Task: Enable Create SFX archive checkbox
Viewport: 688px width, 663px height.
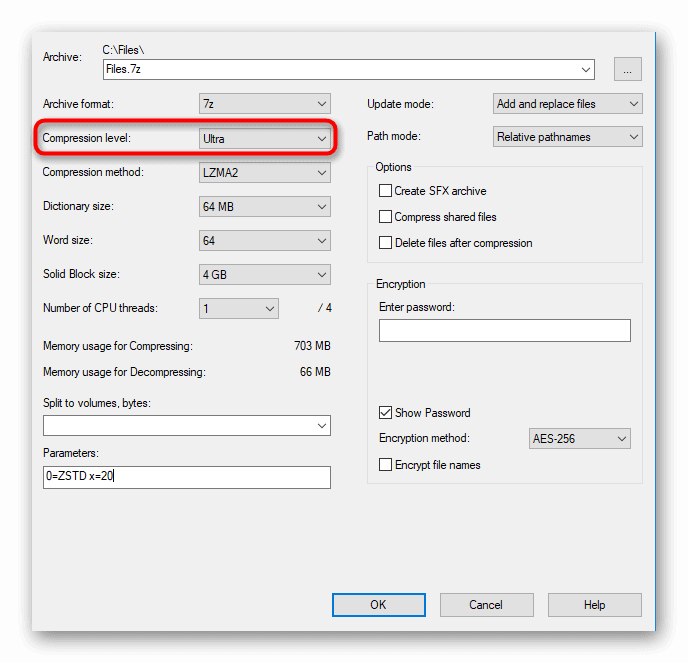Action: tap(385, 191)
